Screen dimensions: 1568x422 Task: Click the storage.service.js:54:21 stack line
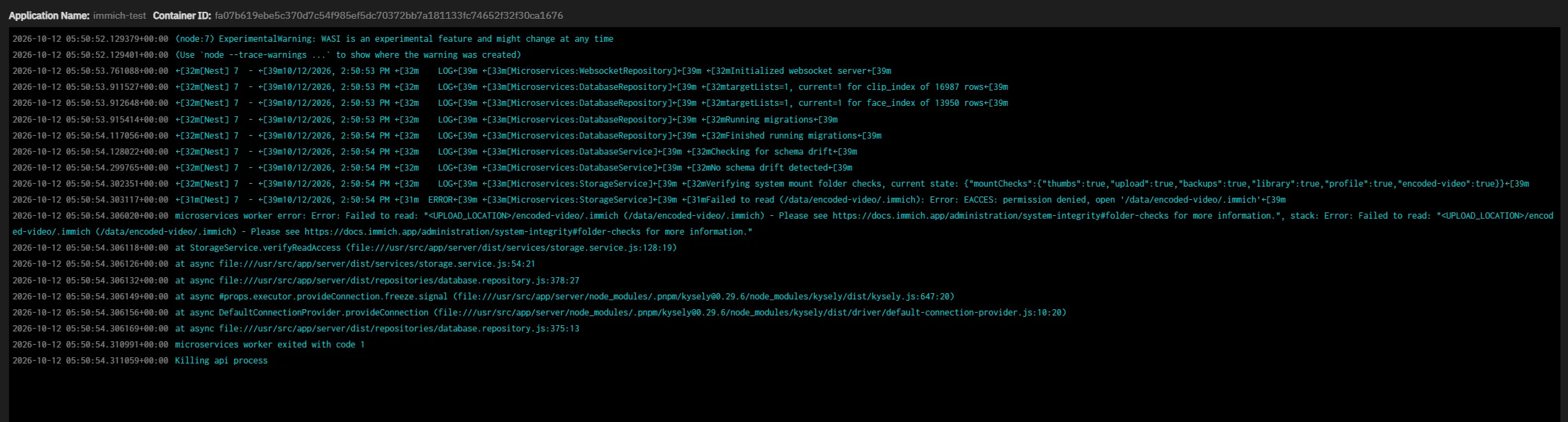(273, 264)
